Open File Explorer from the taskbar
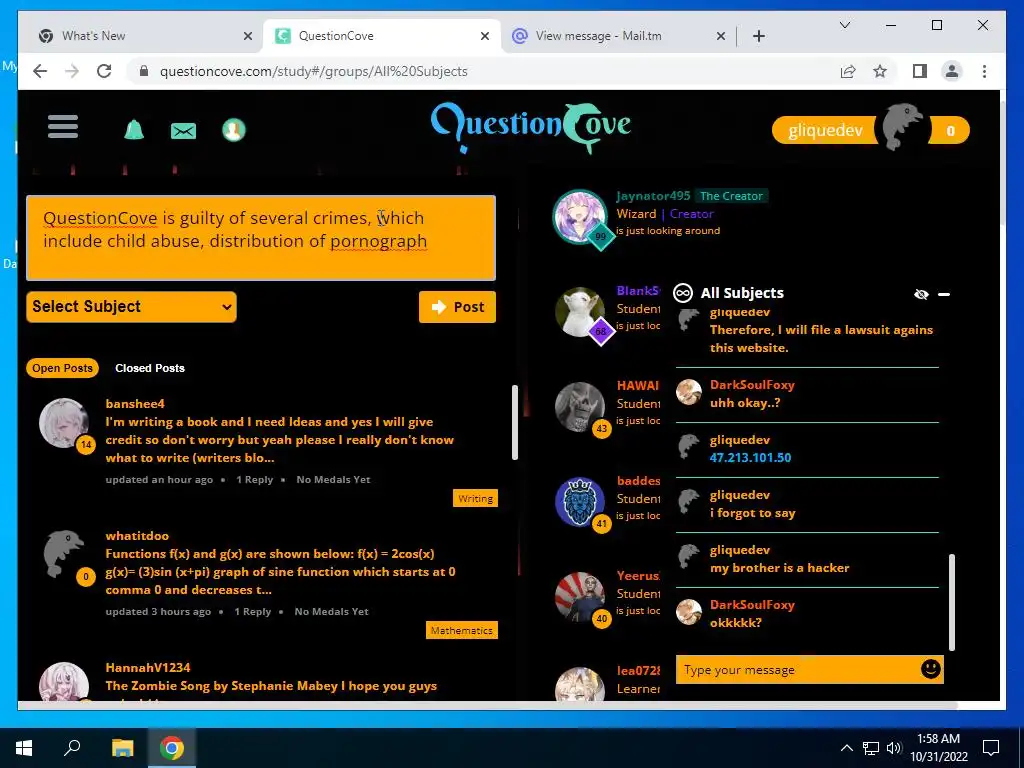The height and width of the screenshot is (768, 1024). [x=122, y=748]
